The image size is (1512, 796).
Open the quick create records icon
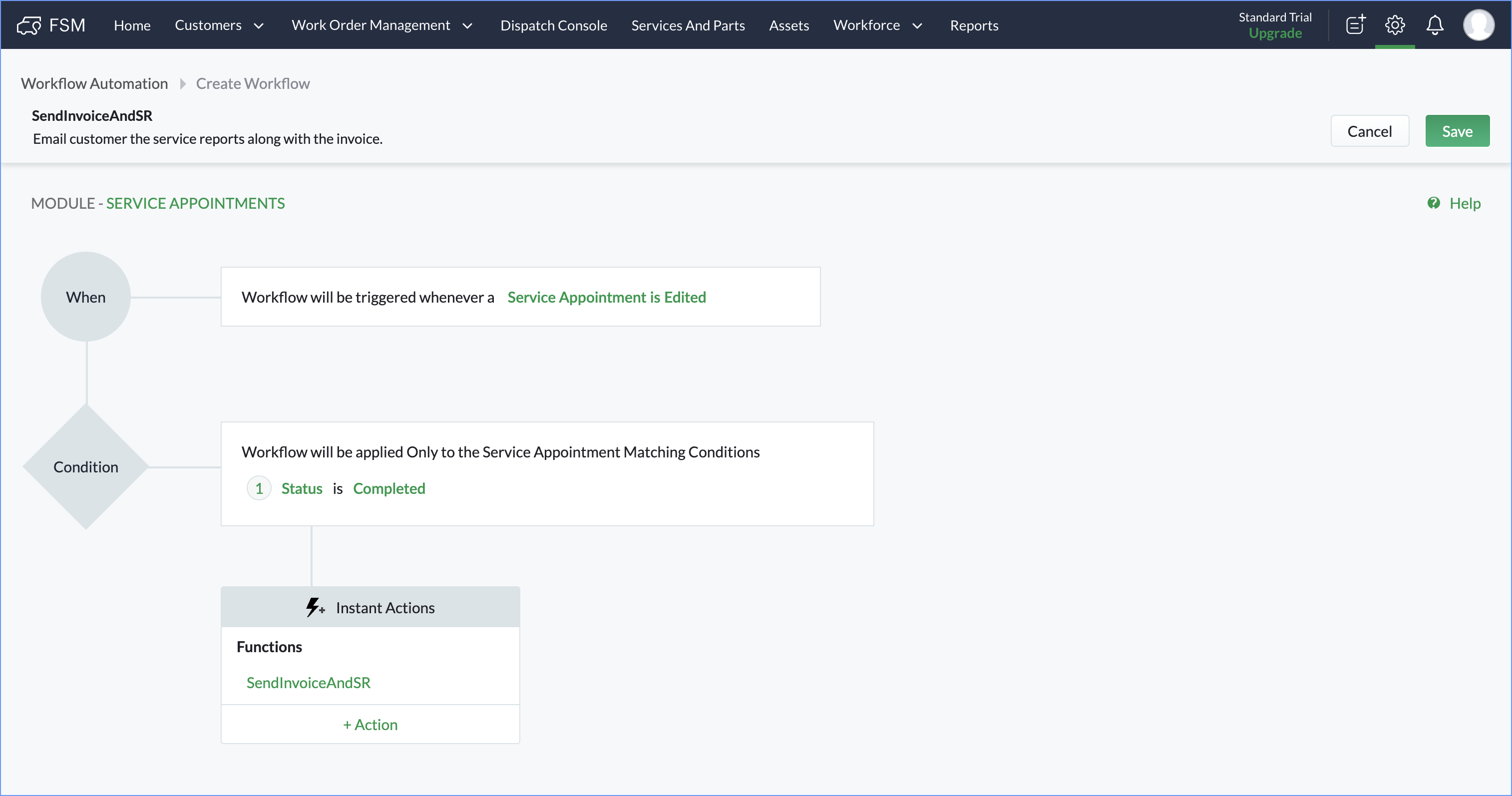(1355, 25)
